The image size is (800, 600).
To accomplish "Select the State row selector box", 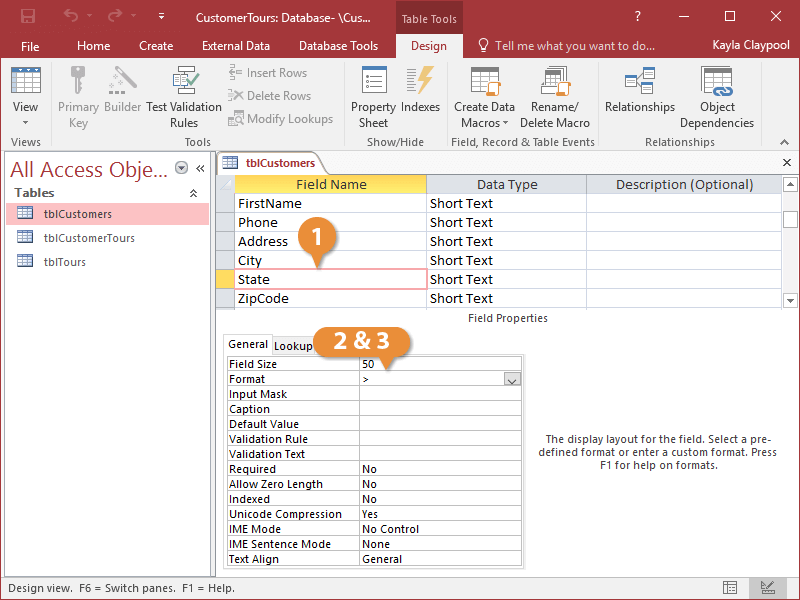I will (225, 280).
